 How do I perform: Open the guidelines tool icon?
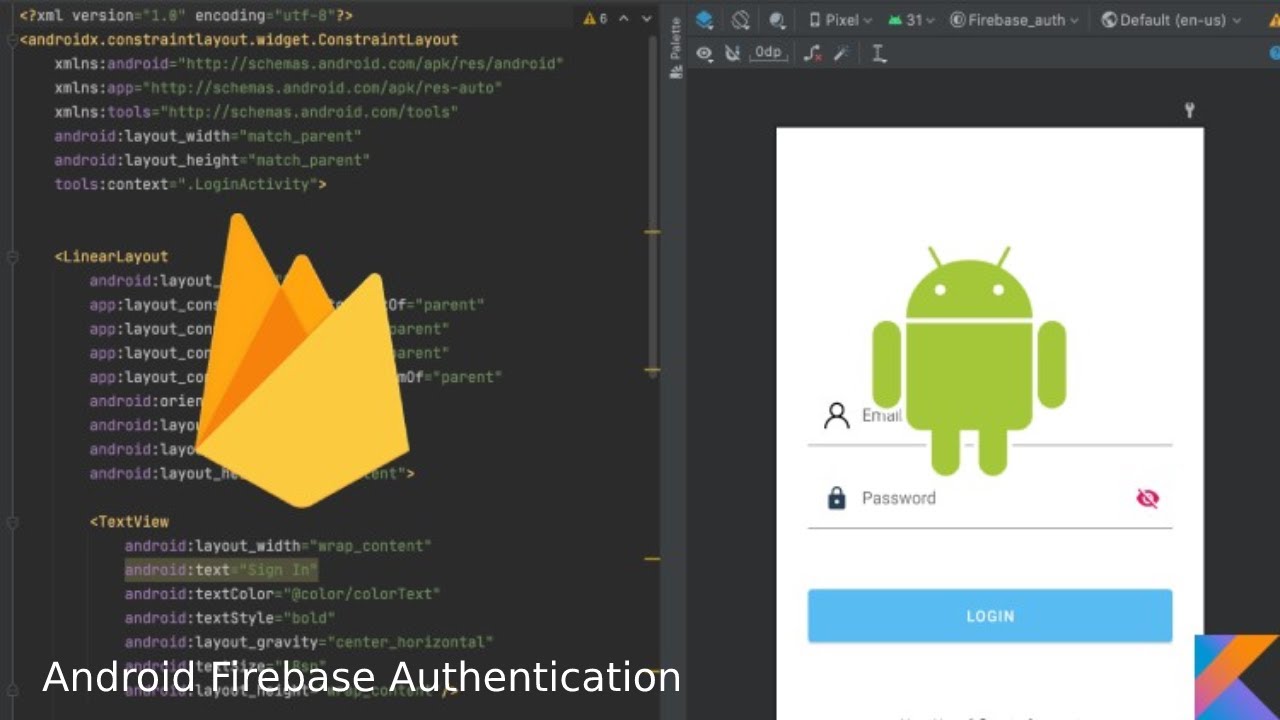pyautogui.click(x=879, y=53)
